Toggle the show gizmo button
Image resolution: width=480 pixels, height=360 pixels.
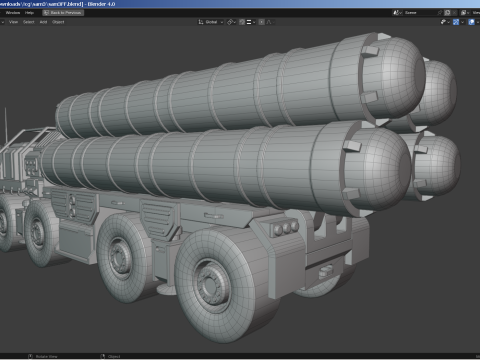pyautogui.click(x=456, y=22)
